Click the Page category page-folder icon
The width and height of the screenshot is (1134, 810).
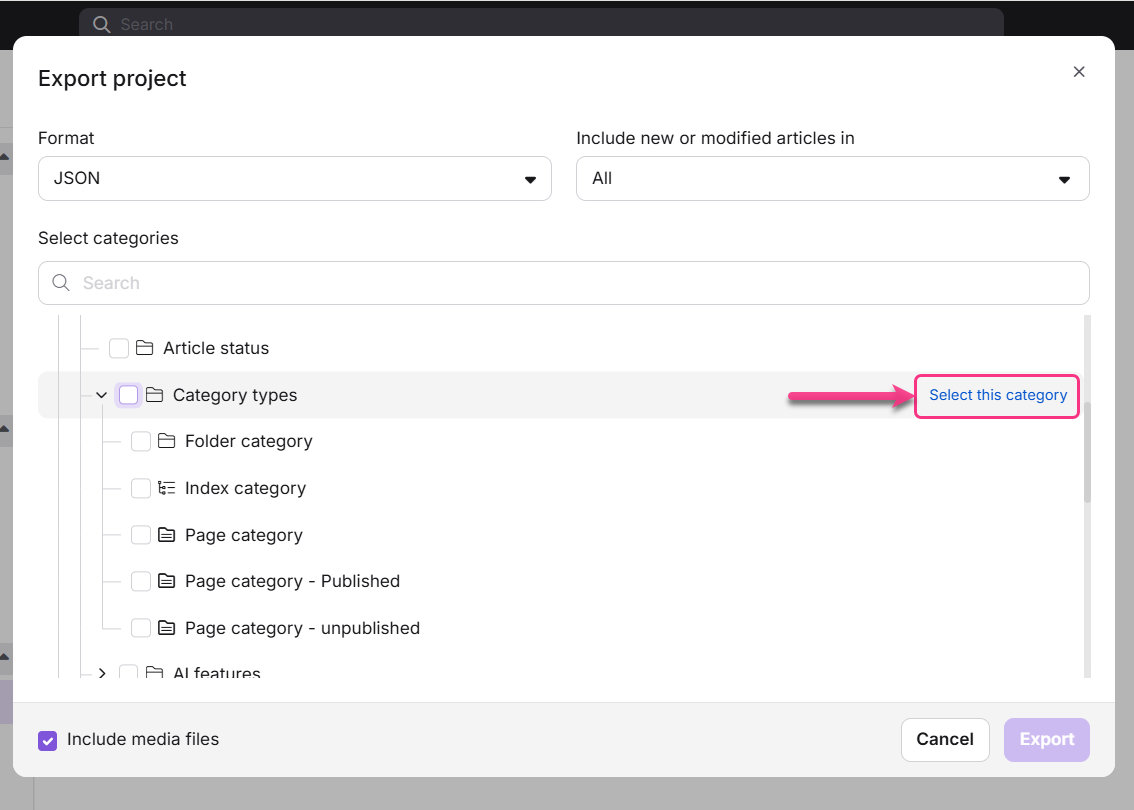(x=166, y=535)
